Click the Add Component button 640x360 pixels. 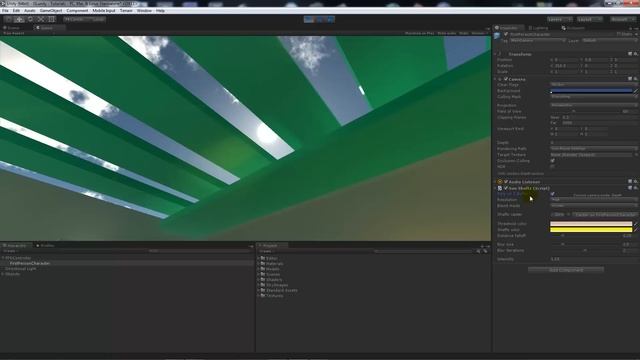point(566,270)
